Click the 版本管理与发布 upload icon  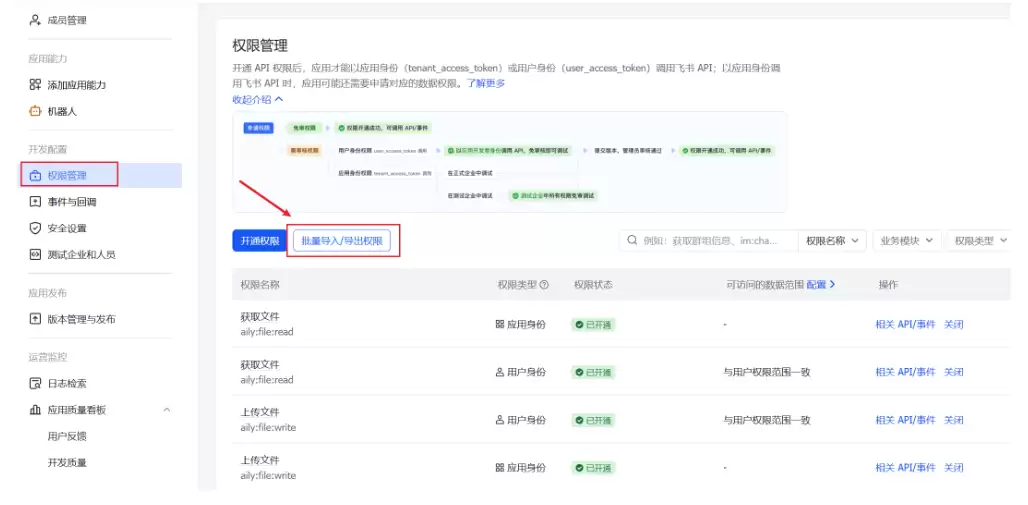[x=35, y=319]
